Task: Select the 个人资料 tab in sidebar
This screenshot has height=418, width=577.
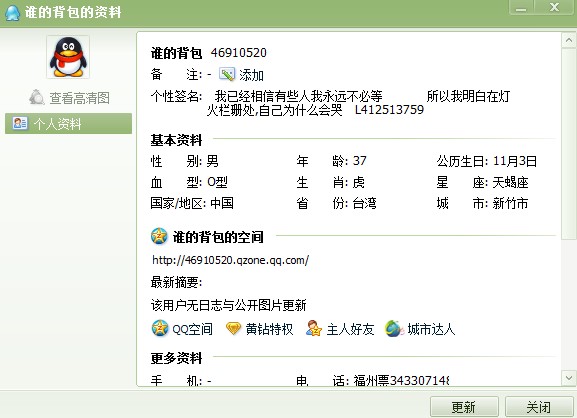Action: click(x=68, y=124)
